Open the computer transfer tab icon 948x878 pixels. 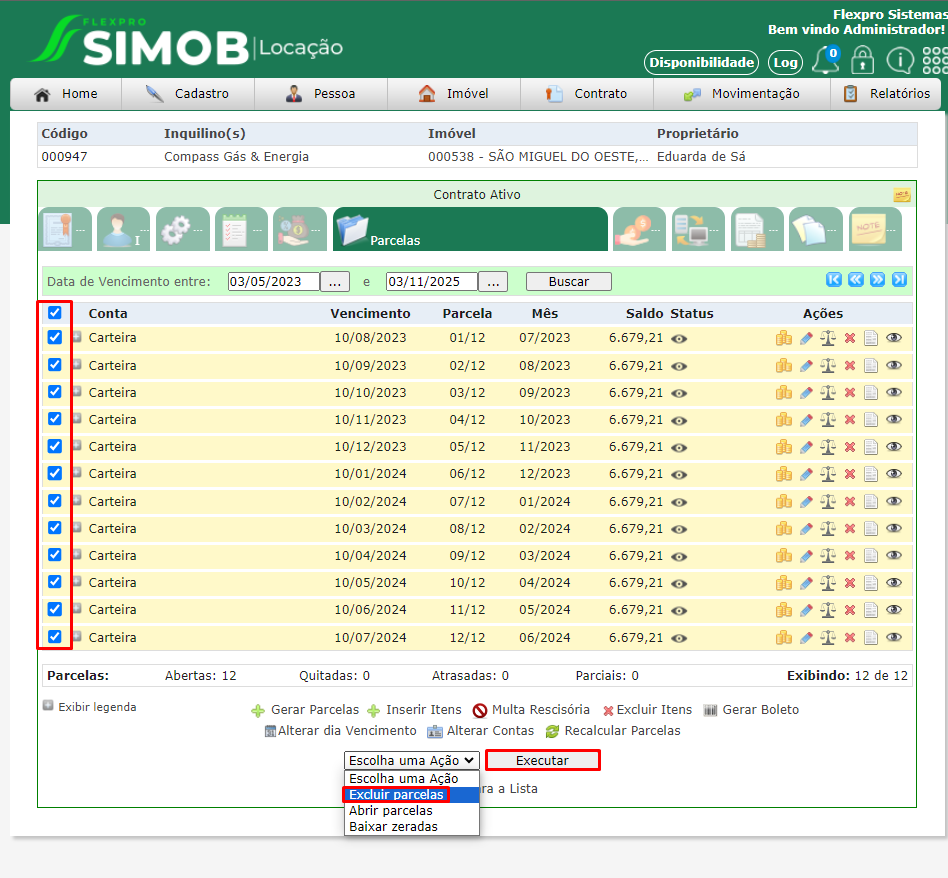[x=698, y=229]
